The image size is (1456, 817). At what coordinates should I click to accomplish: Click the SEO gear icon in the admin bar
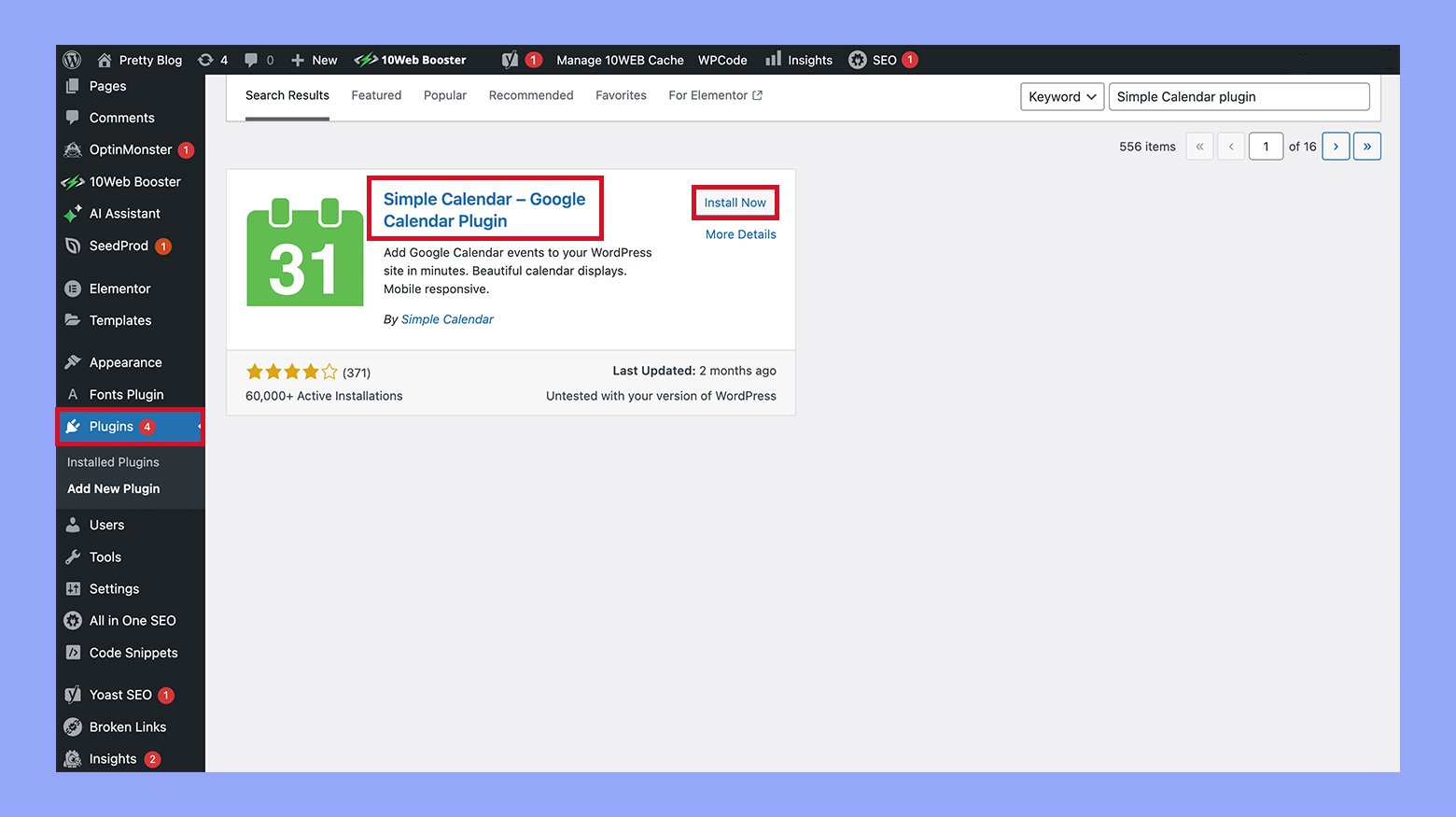pyautogui.click(x=858, y=59)
